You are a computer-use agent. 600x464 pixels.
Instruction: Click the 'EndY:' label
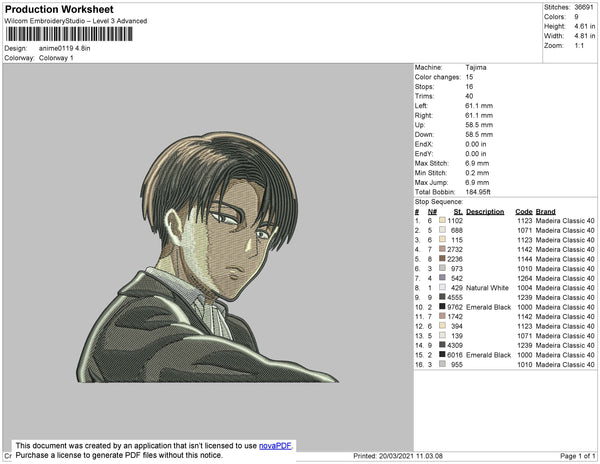[x=424, y=153]
